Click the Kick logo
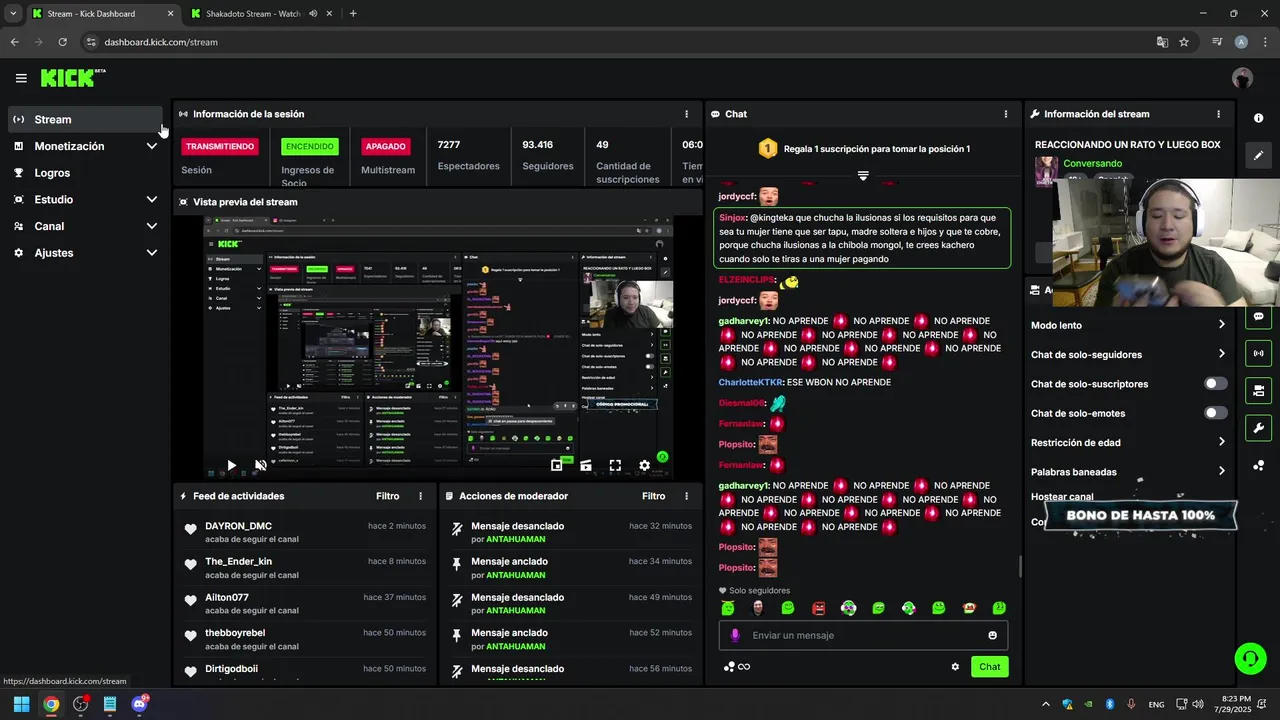This screenshot has height=720, width=1280. pos(73,78)
